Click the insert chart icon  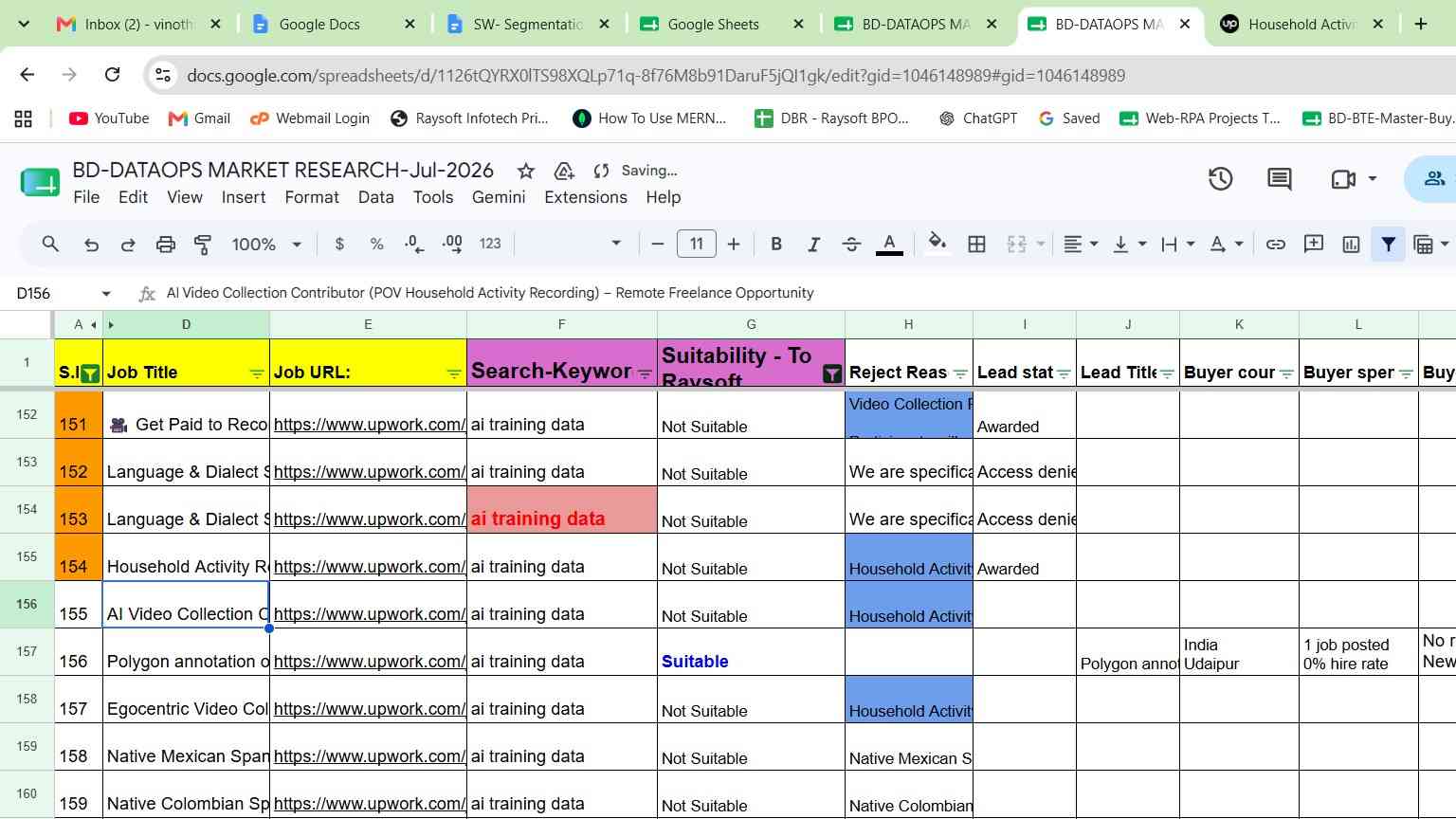point(1351,245)
